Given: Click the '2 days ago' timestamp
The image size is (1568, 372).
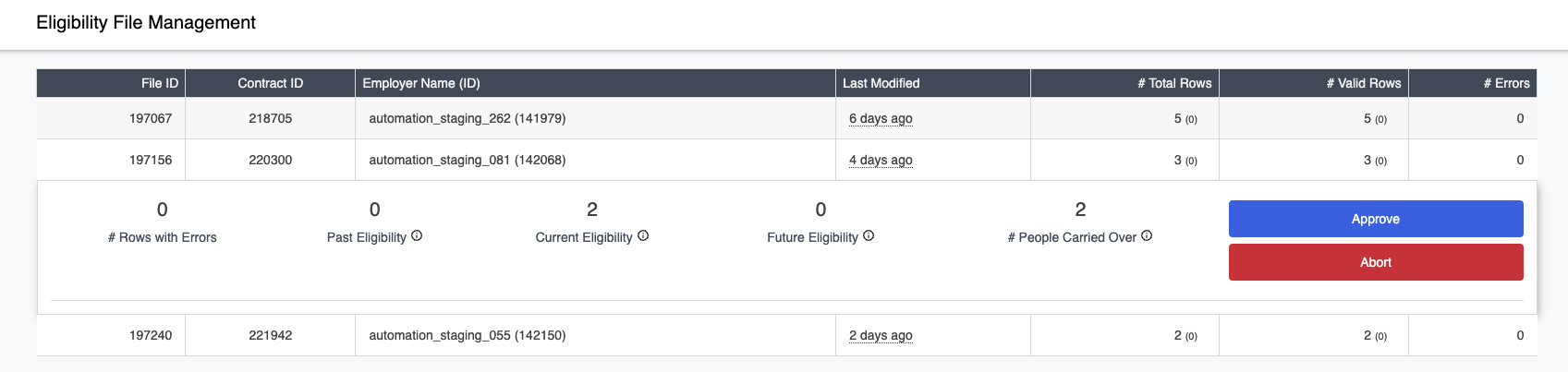Looking at the screenshot, I should click(x=881, y=335).
